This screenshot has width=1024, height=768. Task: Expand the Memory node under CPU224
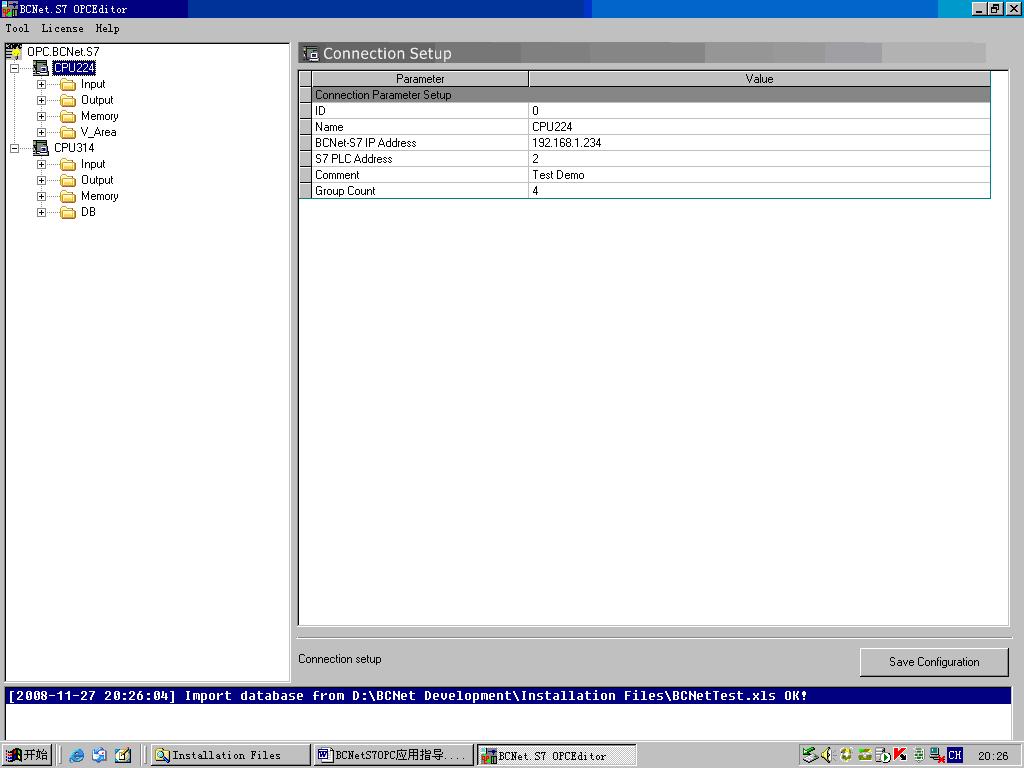point(41,116)
